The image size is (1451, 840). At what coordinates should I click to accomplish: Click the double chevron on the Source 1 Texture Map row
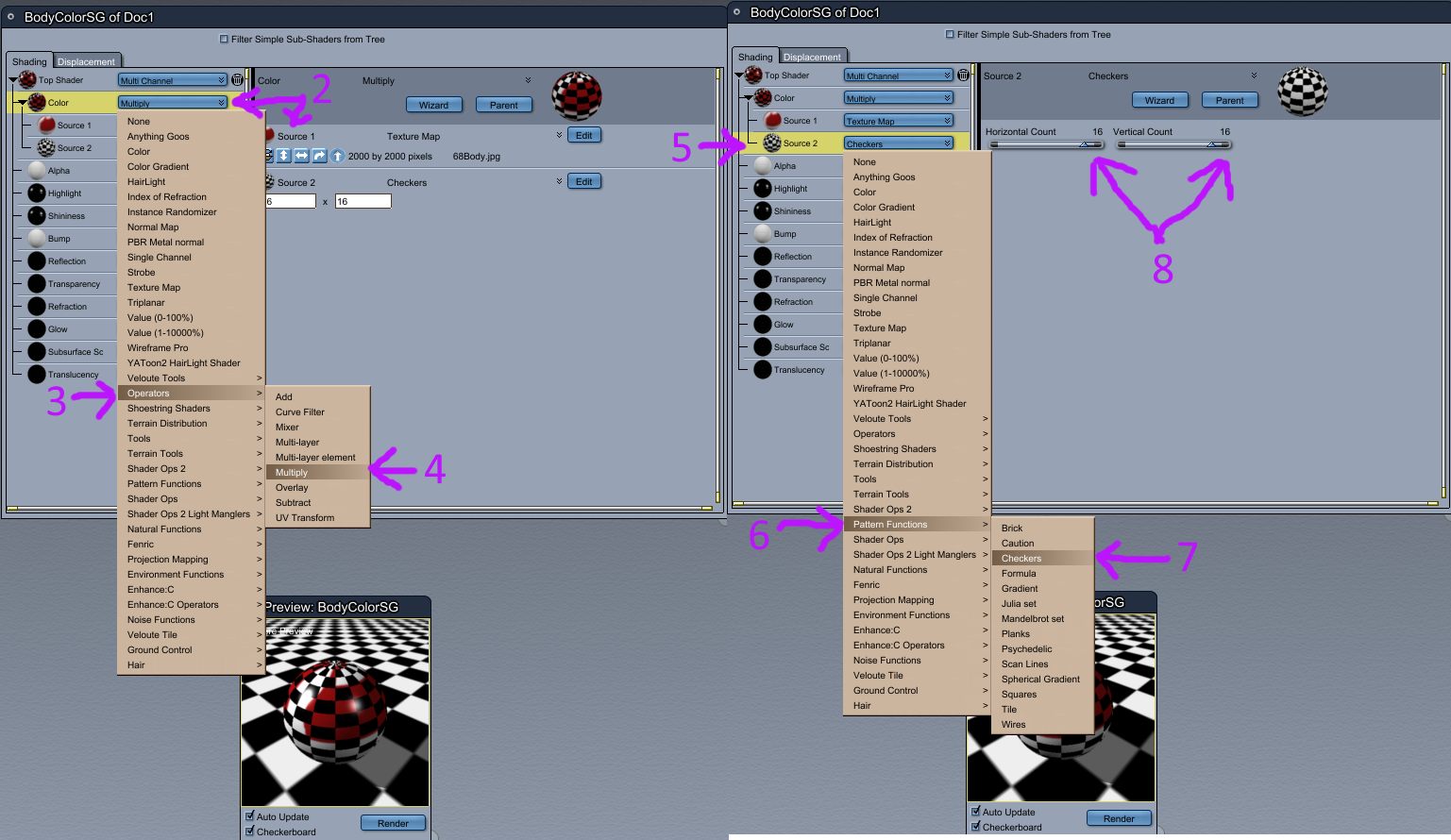(559, 135)
